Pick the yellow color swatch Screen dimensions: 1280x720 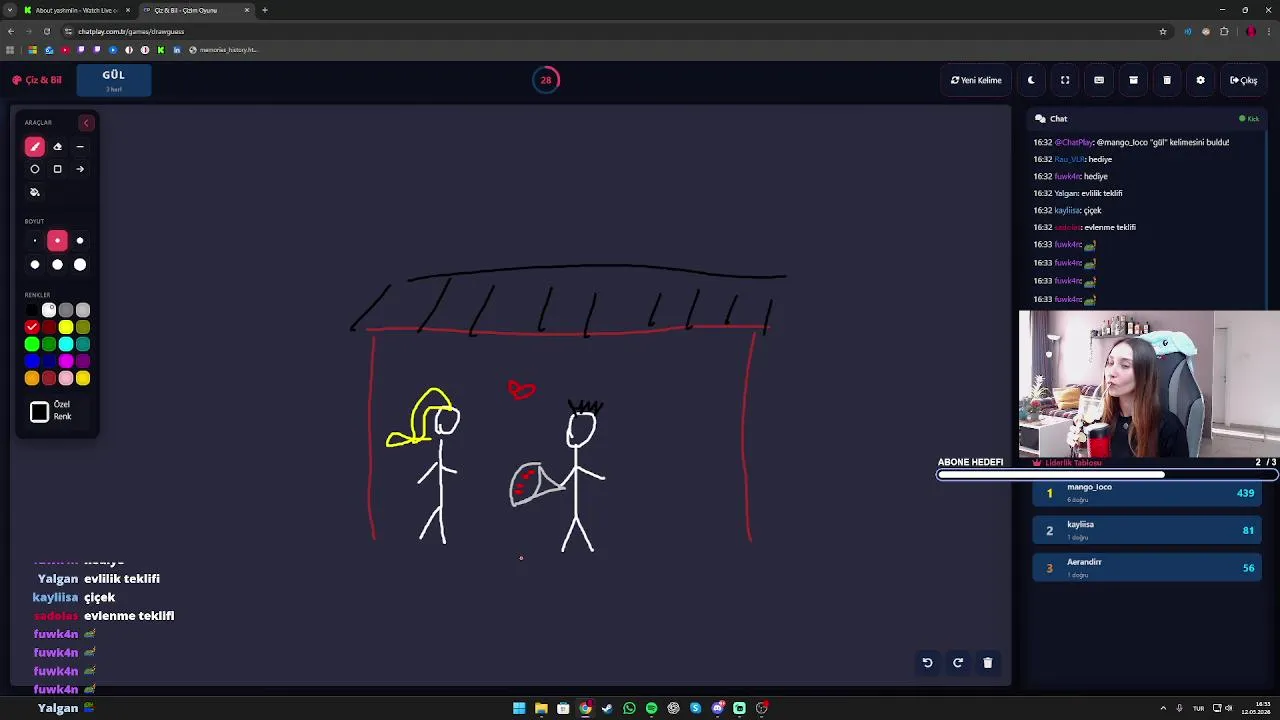tap(66, 327)
